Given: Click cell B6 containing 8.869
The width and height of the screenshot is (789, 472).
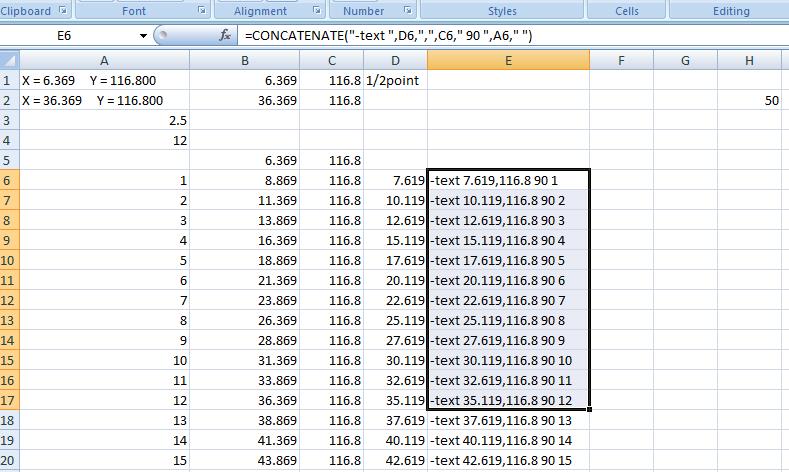Looking at the screenshot, I should click(x=245, y=180).
